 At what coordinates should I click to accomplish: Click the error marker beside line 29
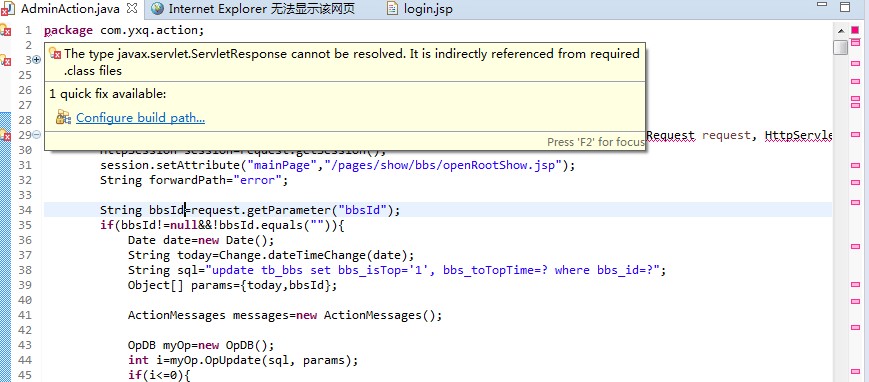6,135
